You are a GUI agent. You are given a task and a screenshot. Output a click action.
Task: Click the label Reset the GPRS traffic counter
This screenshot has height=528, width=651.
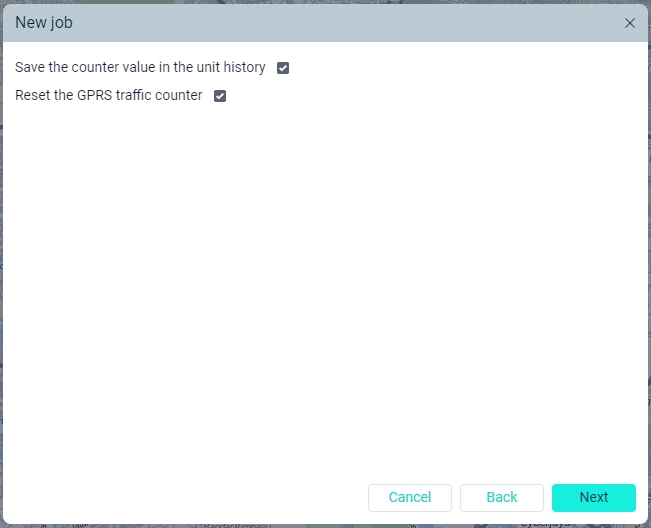point(109,95)
